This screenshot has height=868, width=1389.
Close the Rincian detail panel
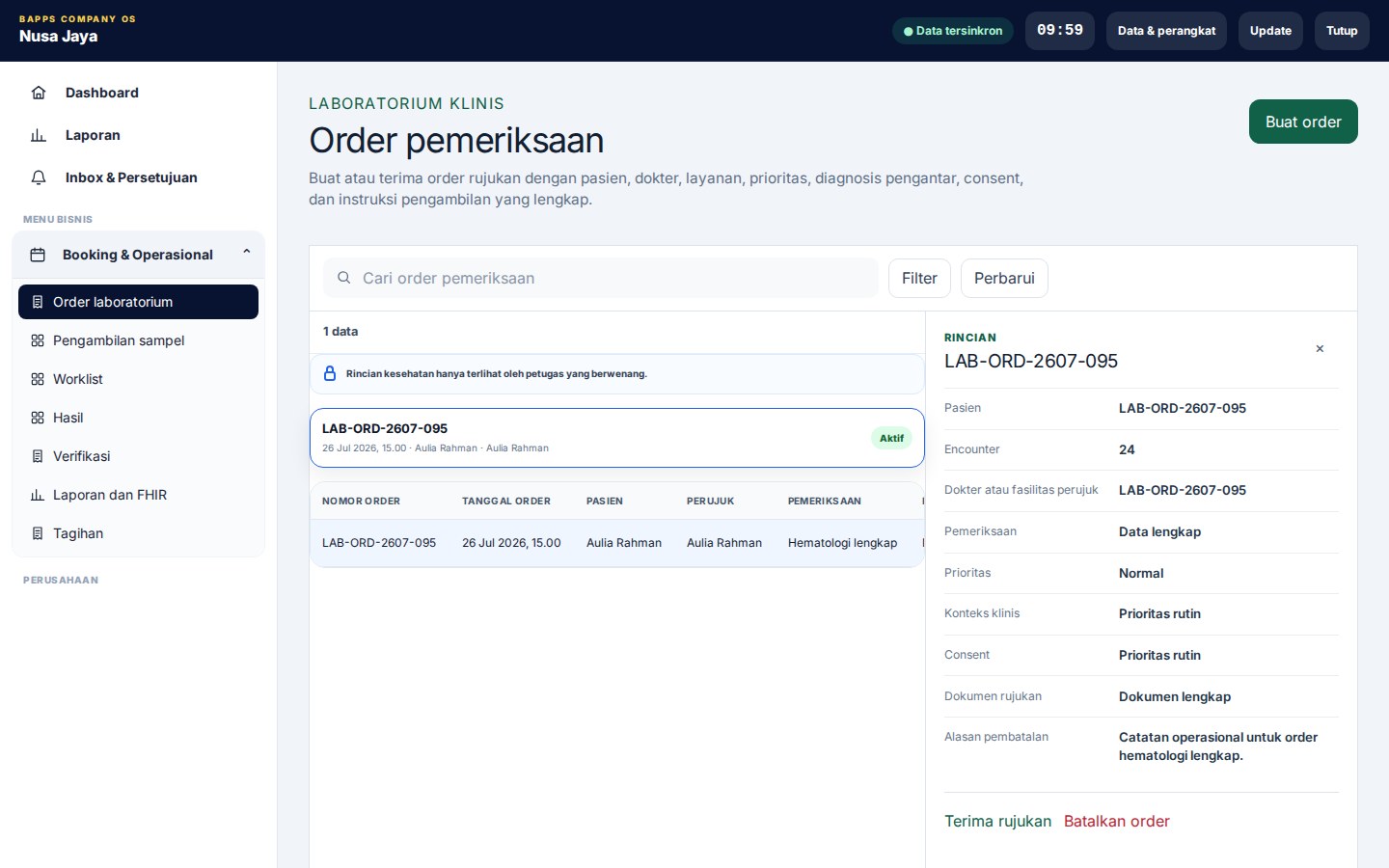pos(1320,349)
